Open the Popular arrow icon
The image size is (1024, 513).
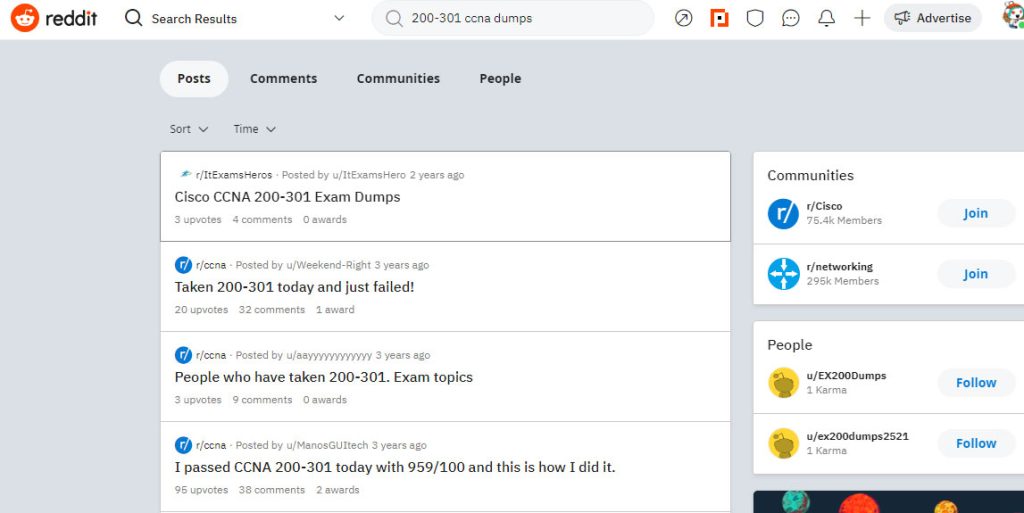click(684, 18)
